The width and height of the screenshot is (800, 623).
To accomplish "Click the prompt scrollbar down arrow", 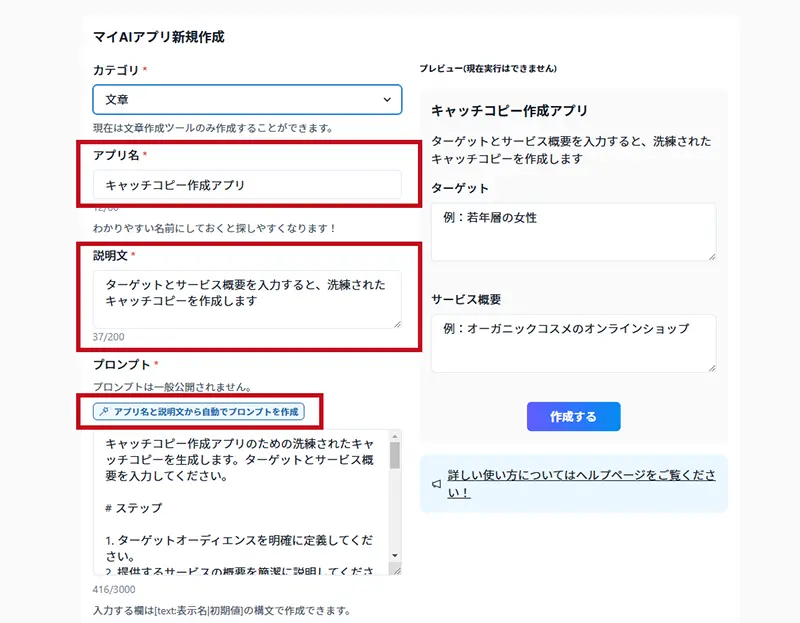I will [394, 556].
